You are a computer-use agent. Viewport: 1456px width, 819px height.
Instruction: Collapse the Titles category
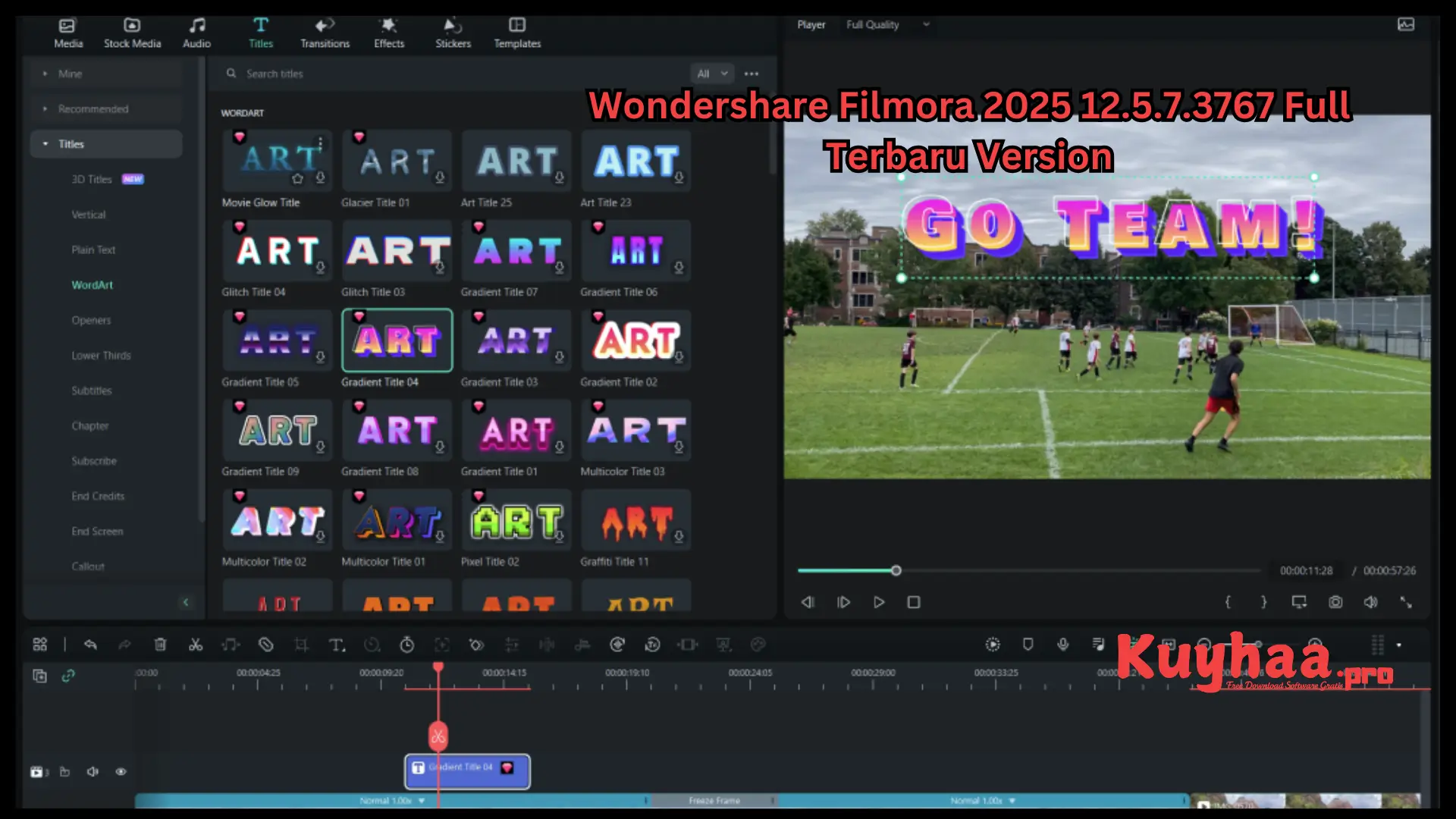point(106,144)
